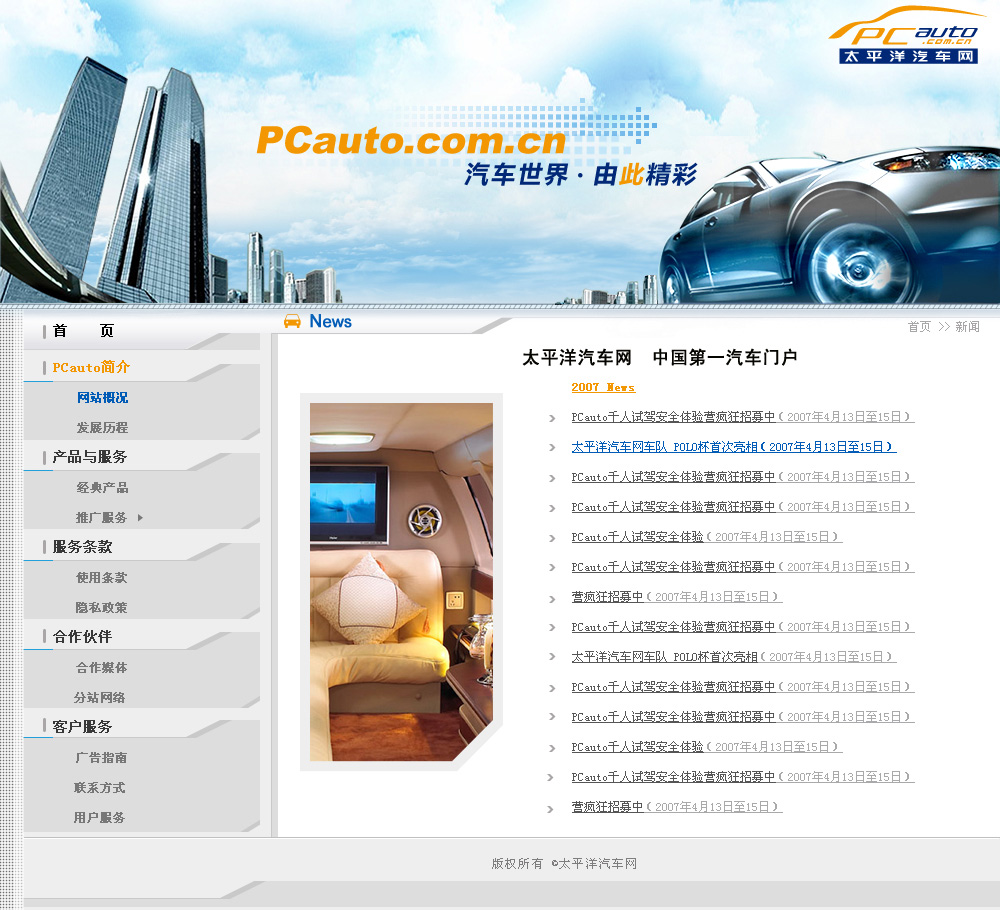This screenshot has width=1000, height=910.
Task: Click the arrow bullet beside blue POLO杯 link
Action: pos(552,448)
